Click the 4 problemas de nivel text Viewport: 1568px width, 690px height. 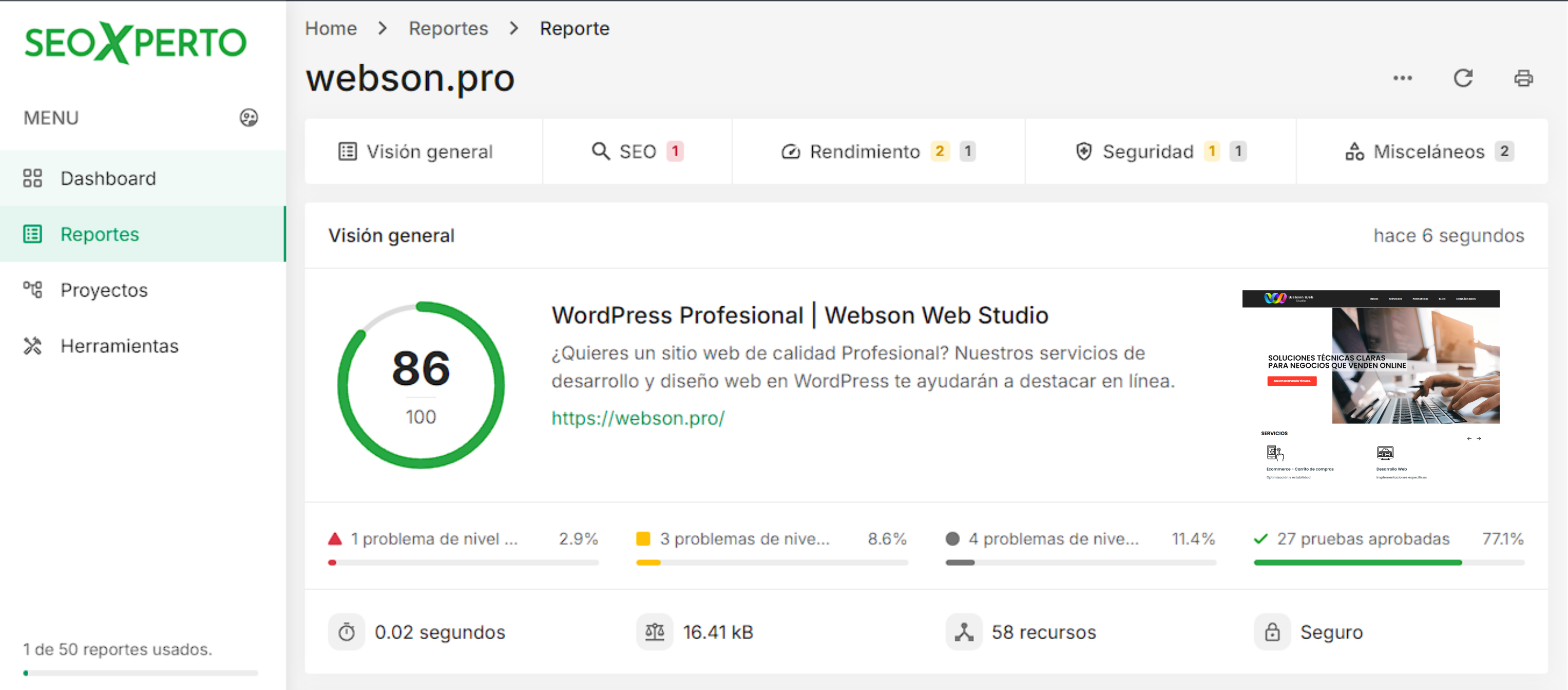point(1054,539)
